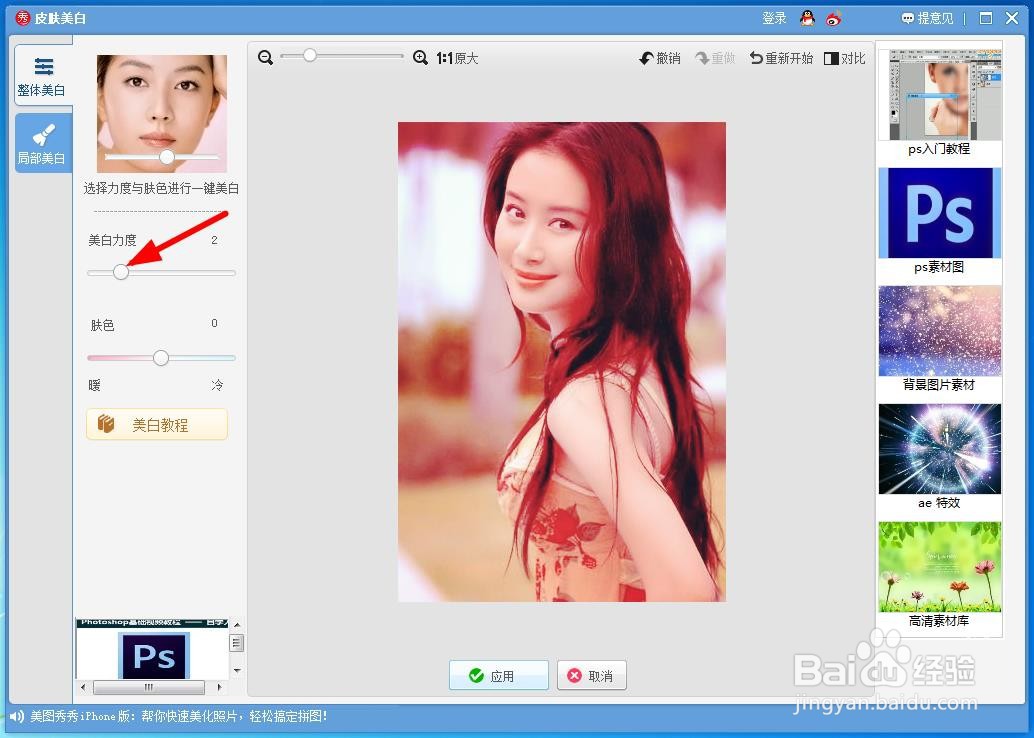Click the ad panel scroll right arrow

click(x=220, y=687)
